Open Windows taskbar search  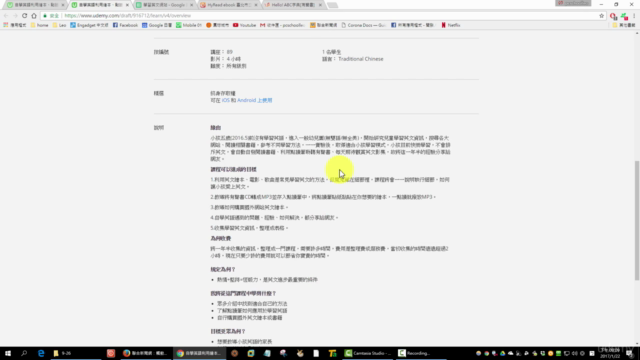tap(24, 353)
